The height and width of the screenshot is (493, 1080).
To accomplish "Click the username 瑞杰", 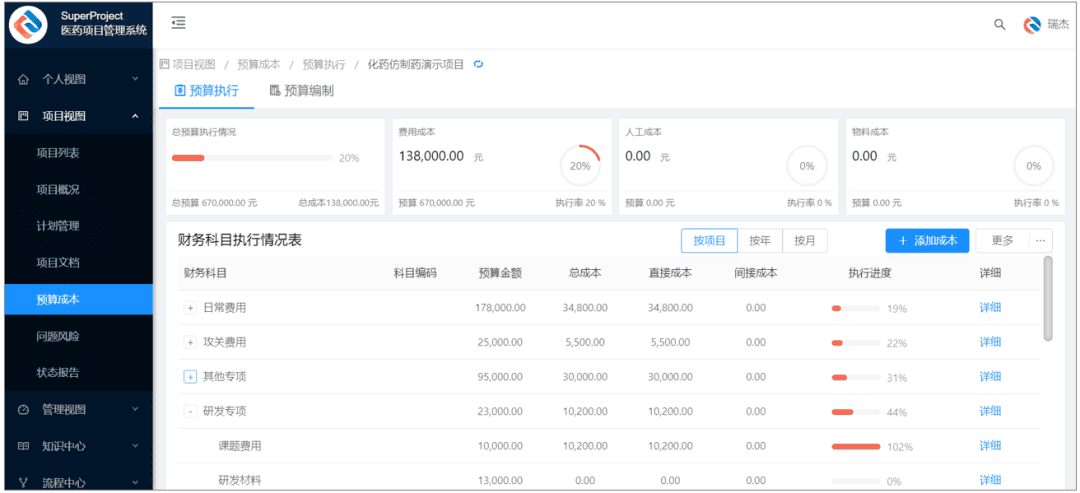I will tap(1058, 25).
